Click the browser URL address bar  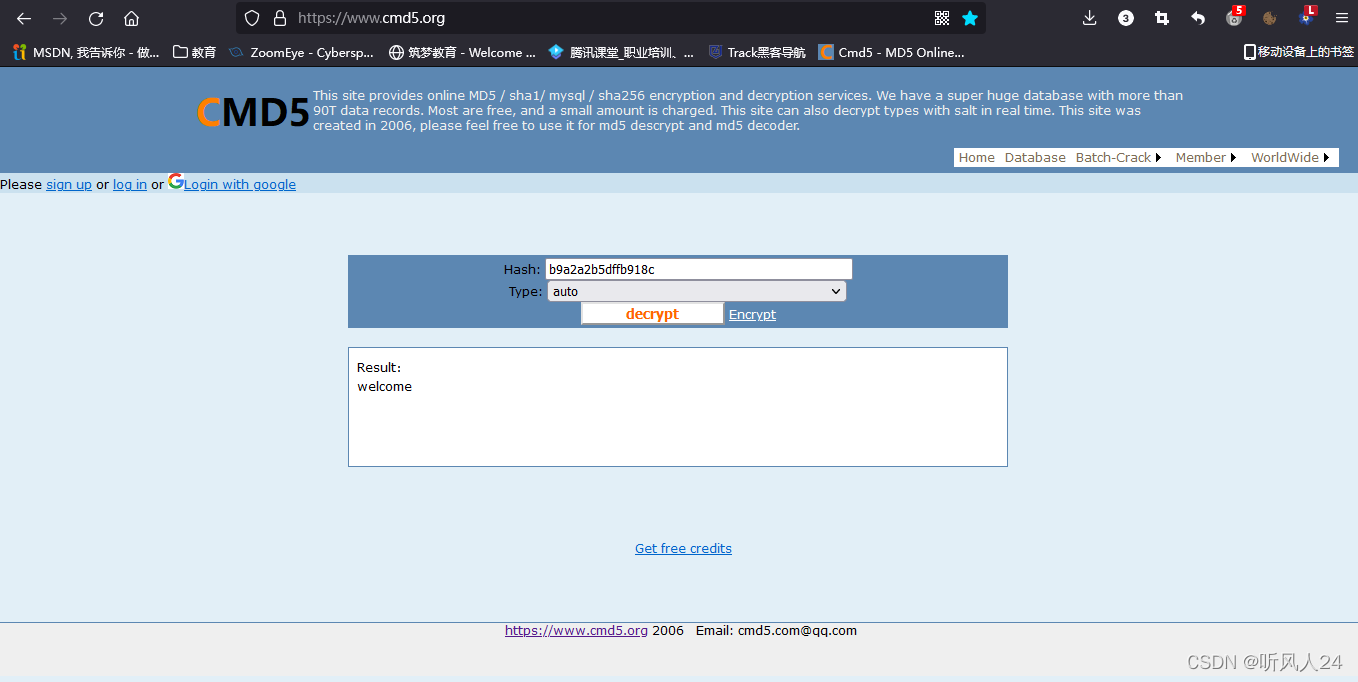[610, 18]
